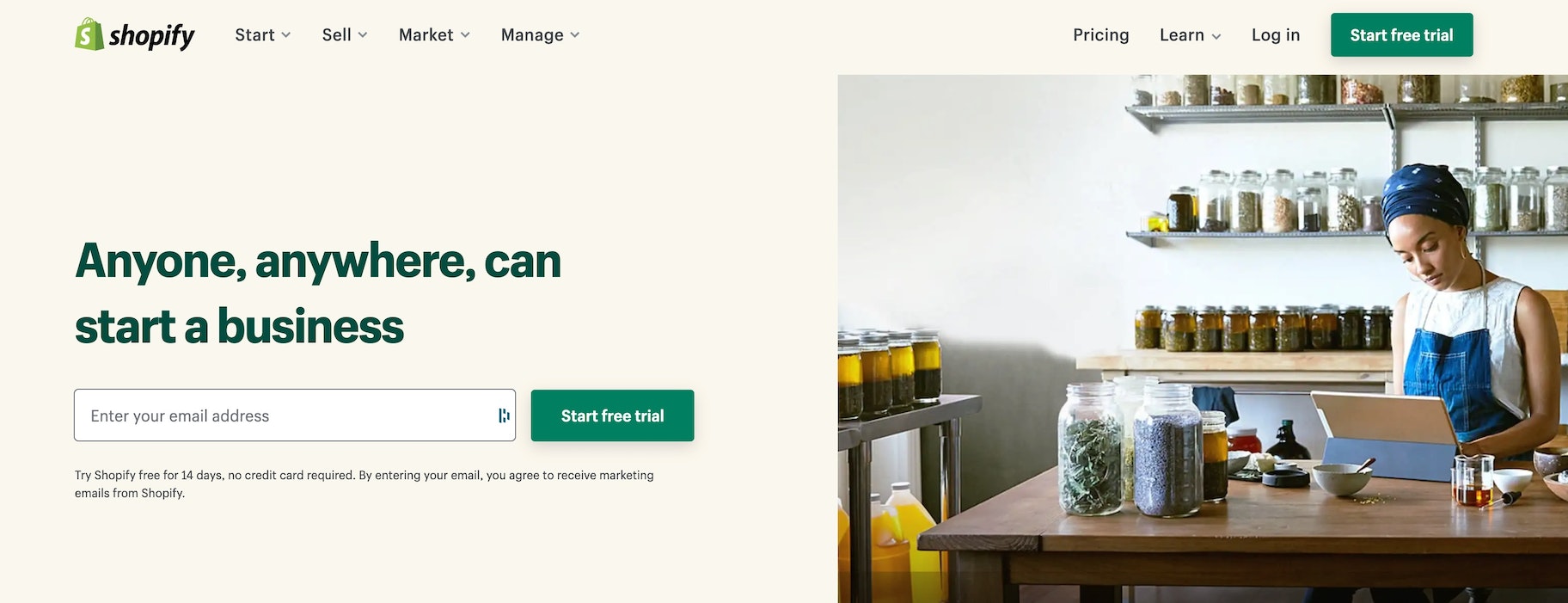Open the Log in link
Screen dimensions: 1568x603
point(1276,35)
